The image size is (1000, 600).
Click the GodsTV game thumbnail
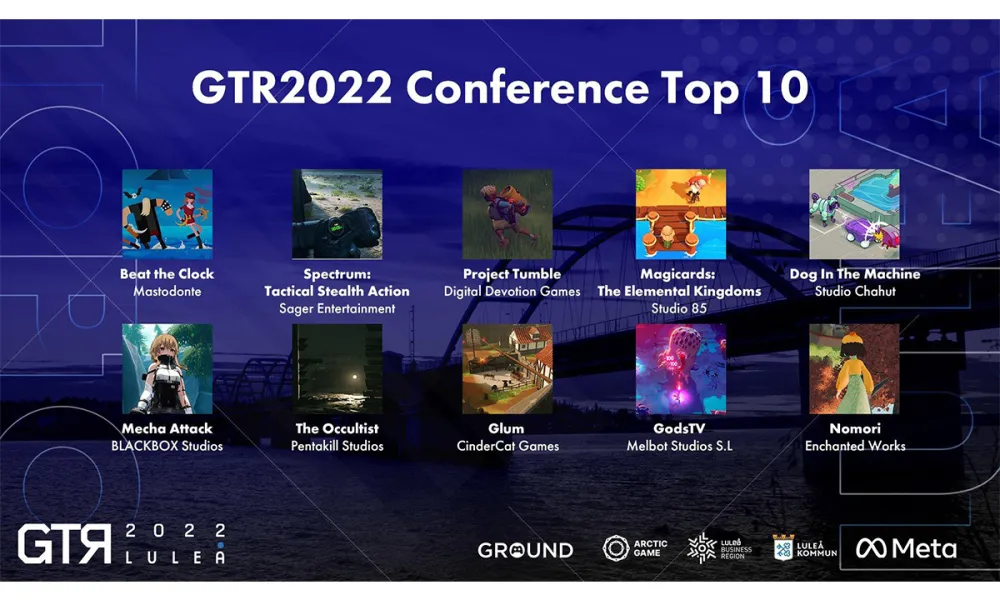coord(680,369)
